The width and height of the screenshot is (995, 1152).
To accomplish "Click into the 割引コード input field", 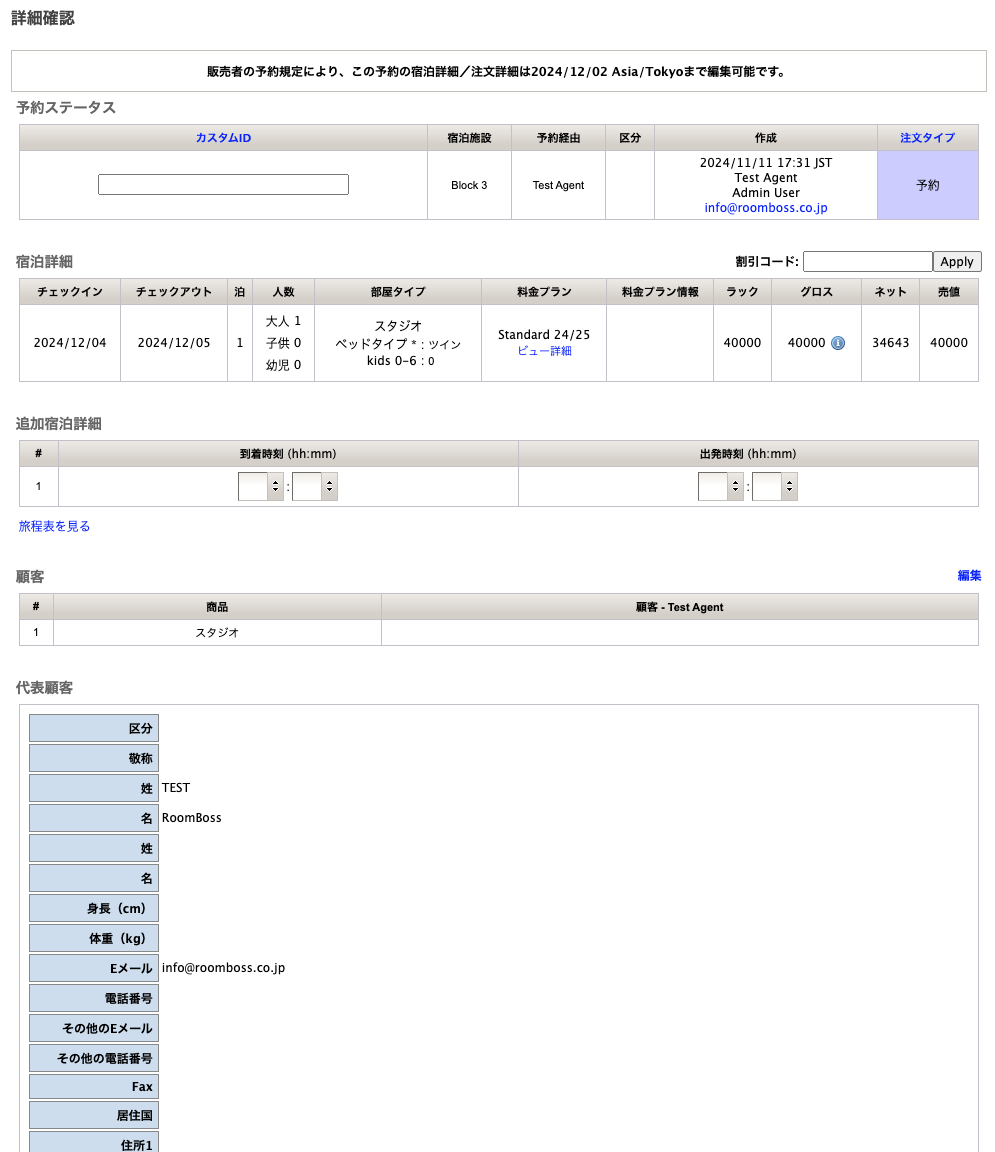I will point(867,261).
